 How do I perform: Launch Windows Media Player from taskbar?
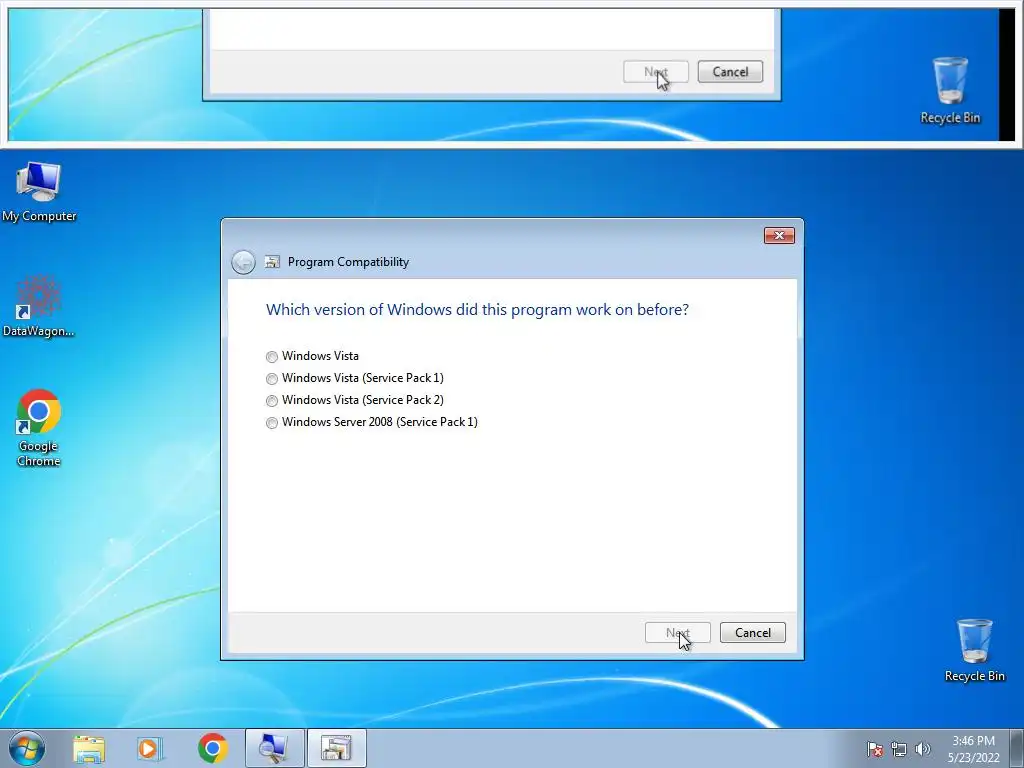[x=150, y=748]
